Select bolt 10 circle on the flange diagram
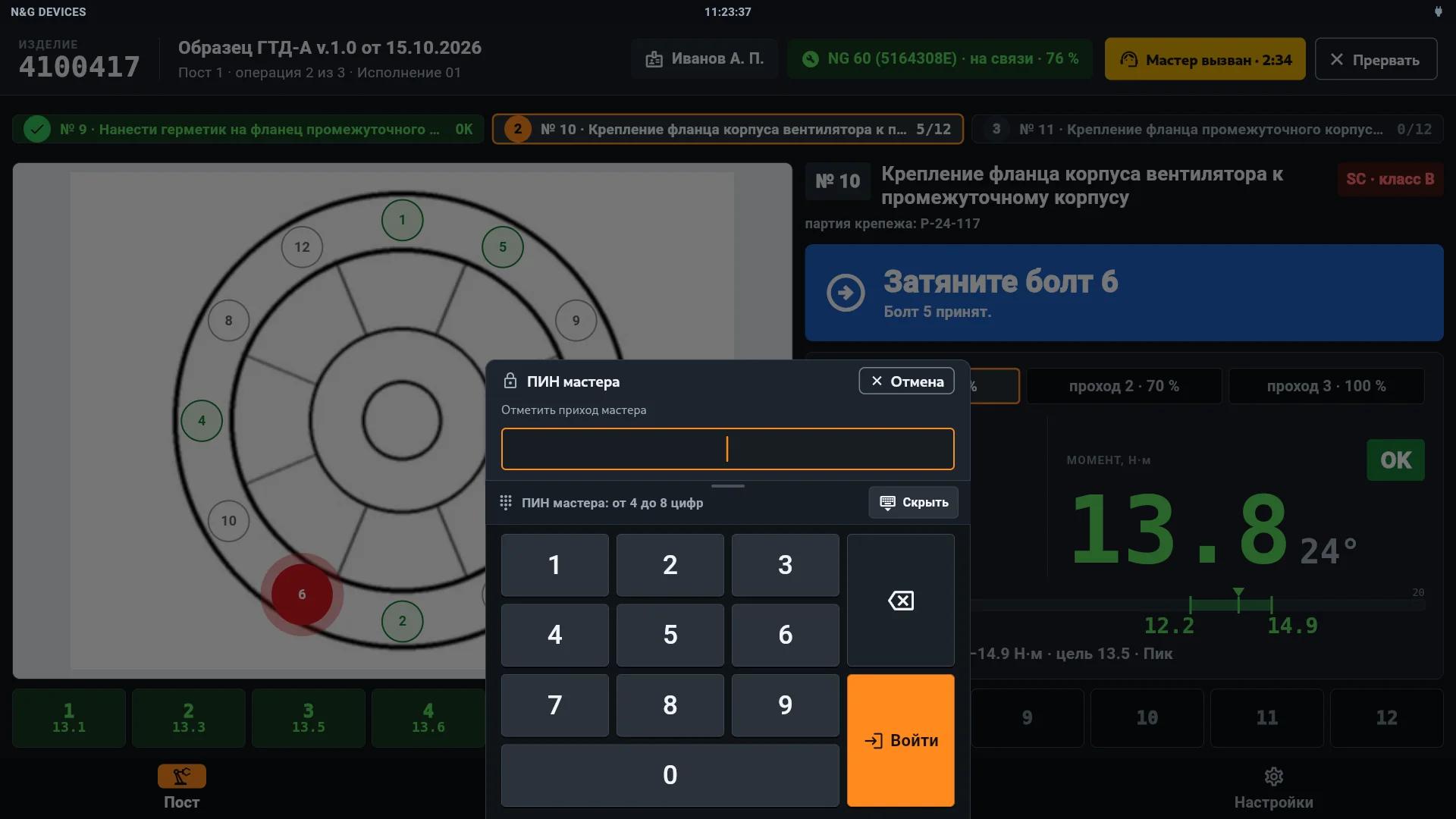 (228, 521)
